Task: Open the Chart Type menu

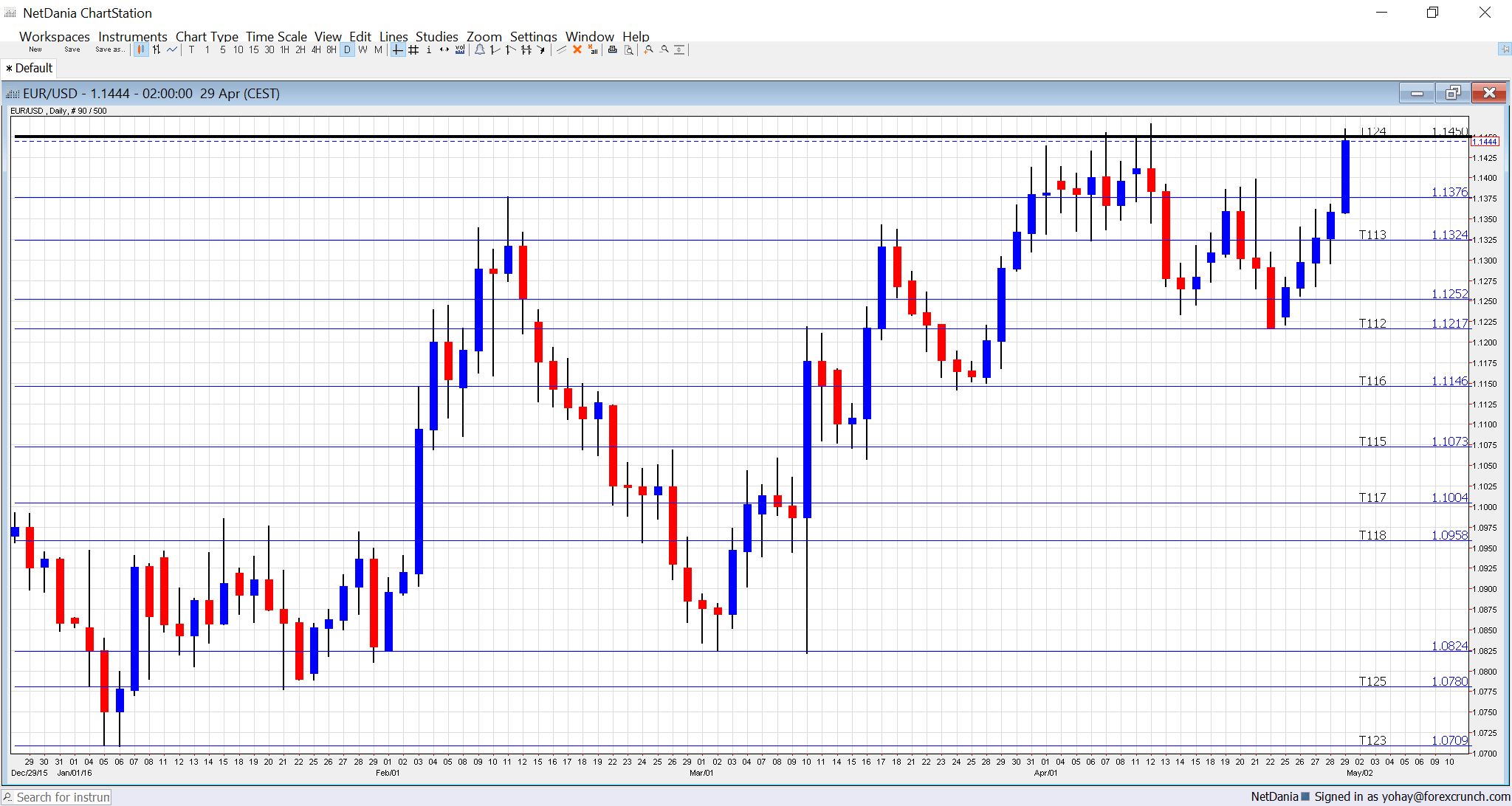Action: [x=207, y=36]
